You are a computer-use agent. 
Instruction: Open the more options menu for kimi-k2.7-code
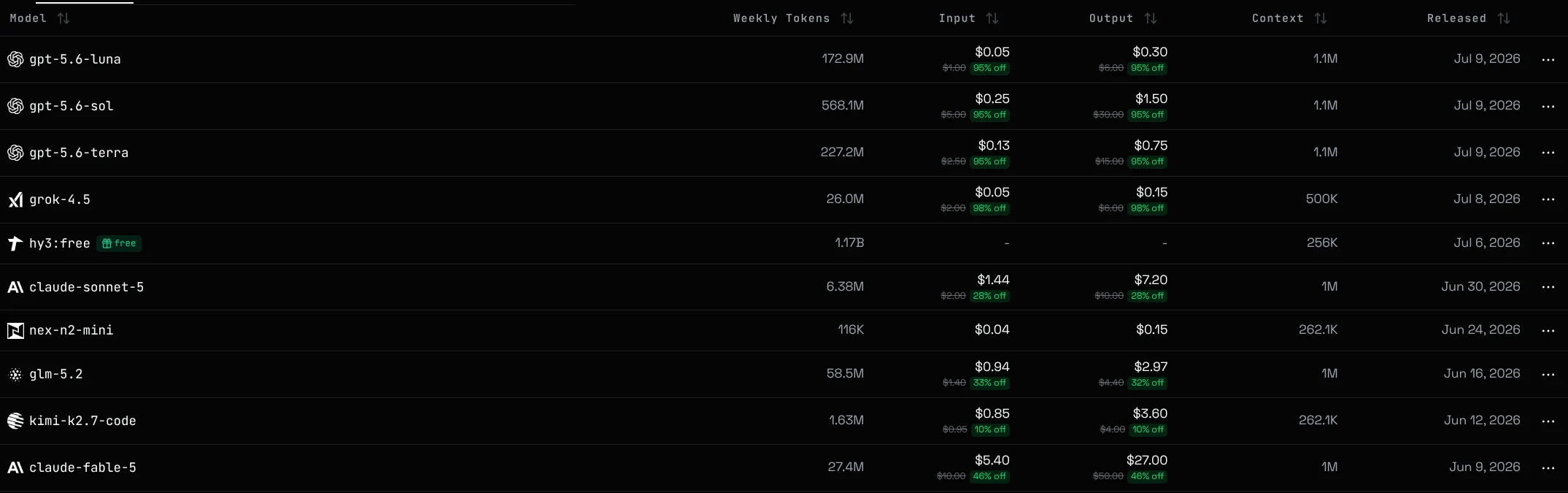click(1548, 421)
